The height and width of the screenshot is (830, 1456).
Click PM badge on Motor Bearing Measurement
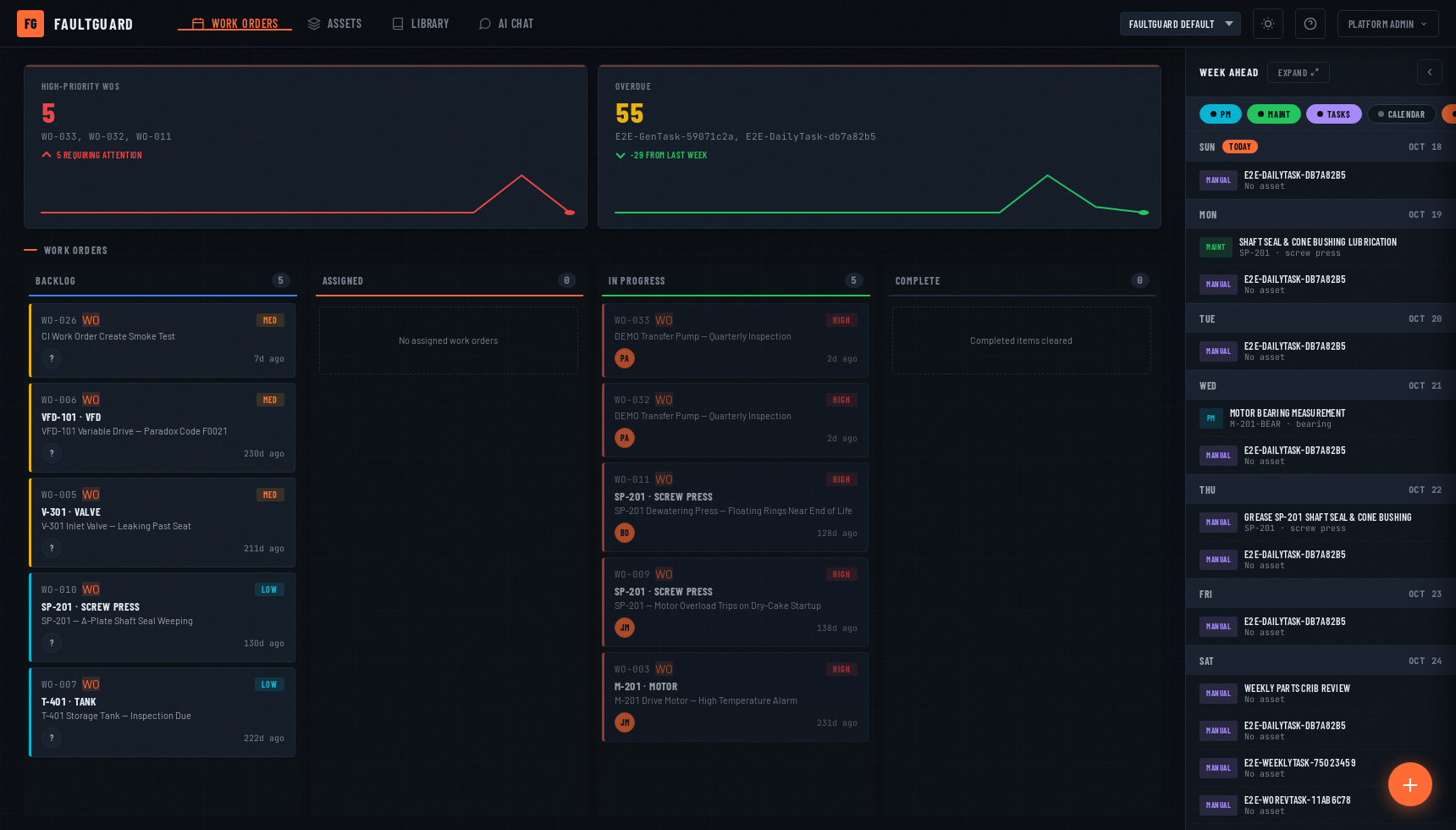(x=1211, y=418)
